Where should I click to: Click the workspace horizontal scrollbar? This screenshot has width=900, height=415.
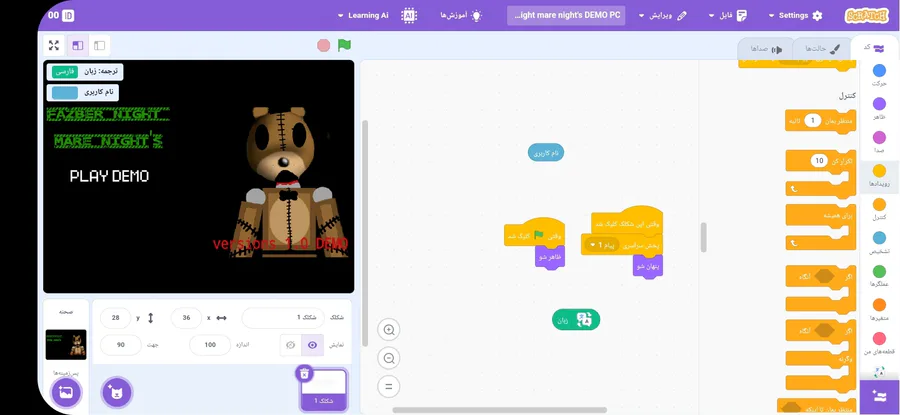499,410
